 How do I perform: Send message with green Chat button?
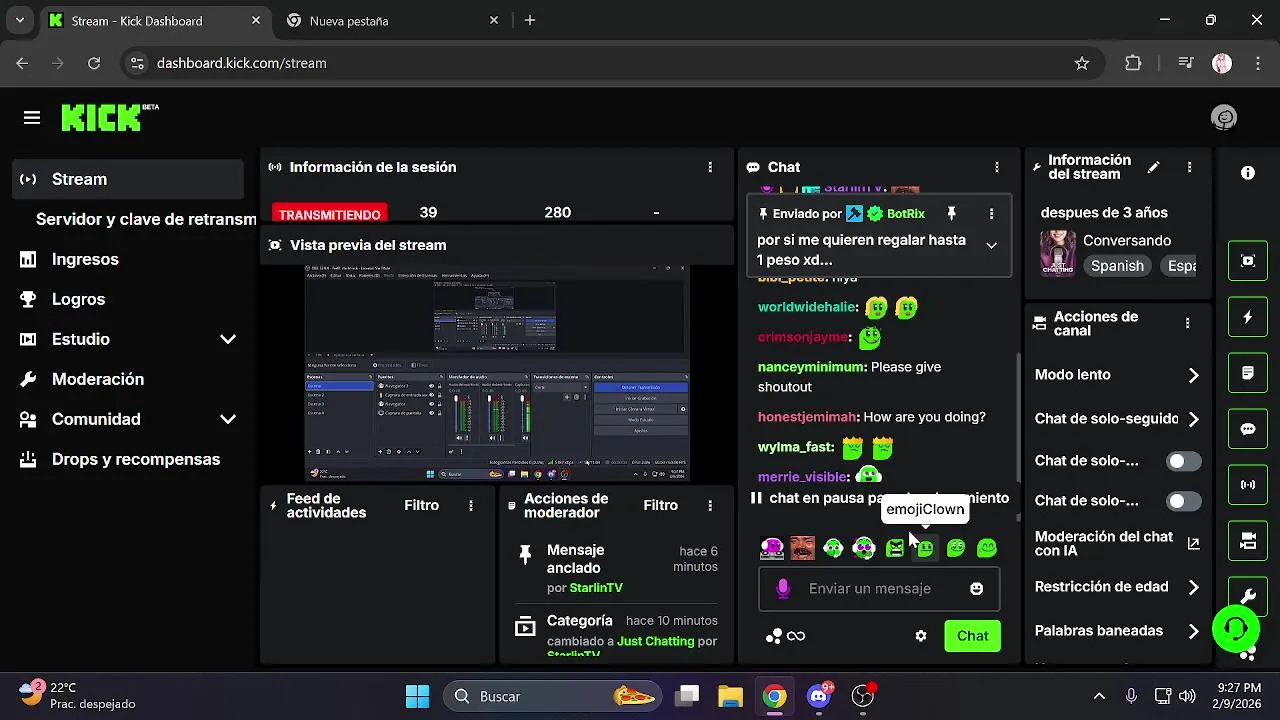click(x=972, y=636)
